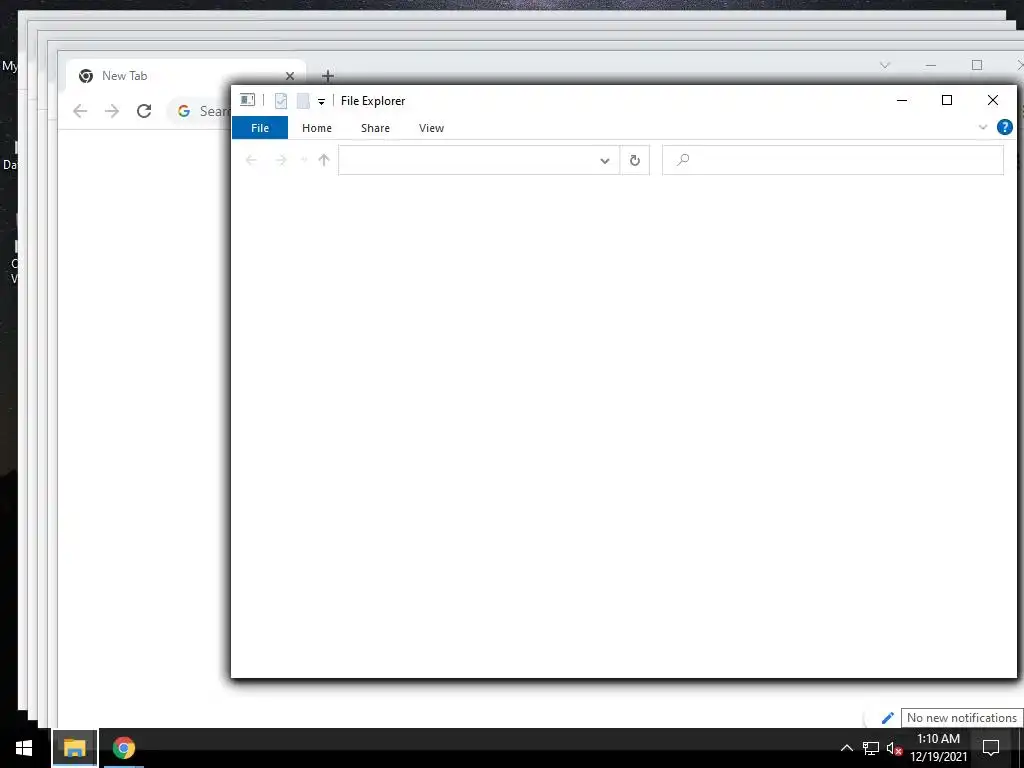
Task: Close the New Tab in Chrome
Action: click(x=290, y=76)
